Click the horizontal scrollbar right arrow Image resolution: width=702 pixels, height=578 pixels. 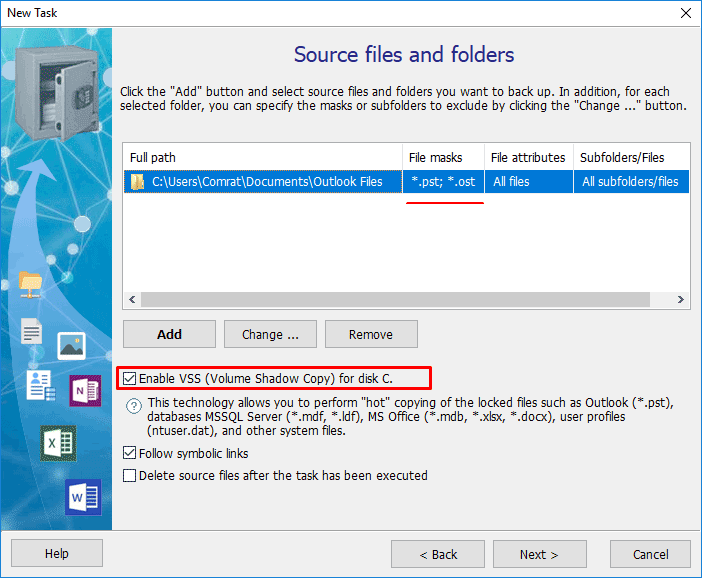681,300
